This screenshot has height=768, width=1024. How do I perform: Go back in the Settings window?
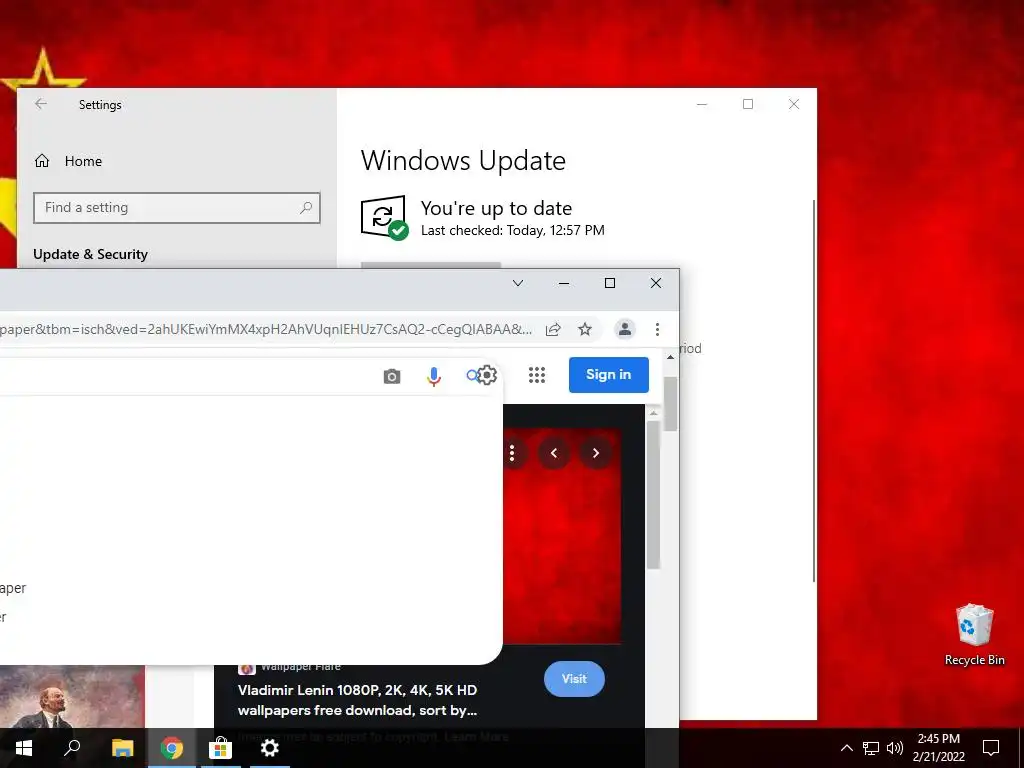pyautogui.click(x=41, y=104)
